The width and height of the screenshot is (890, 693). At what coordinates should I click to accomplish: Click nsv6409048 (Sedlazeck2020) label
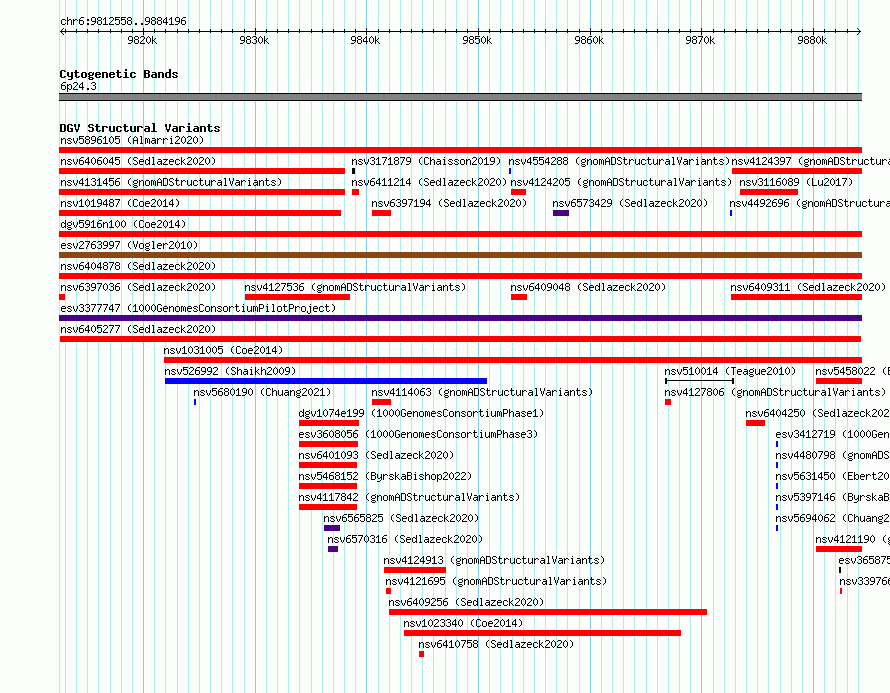(588, 287)
